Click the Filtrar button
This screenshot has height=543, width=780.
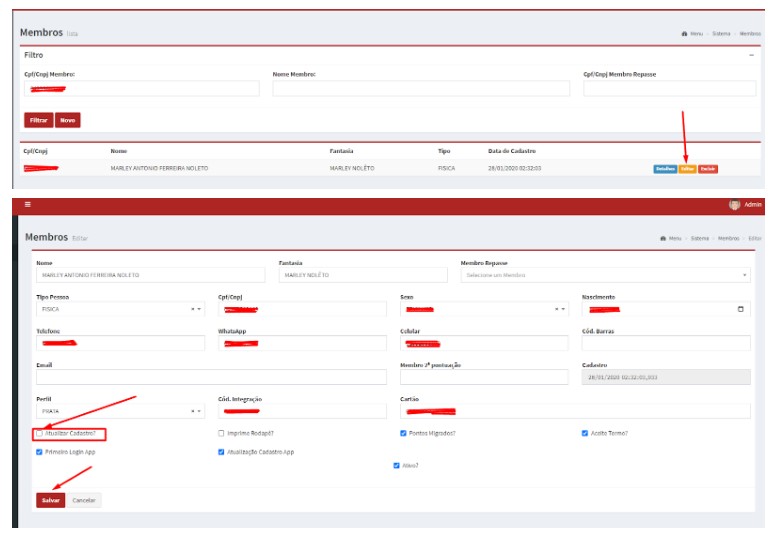(38, 120)
